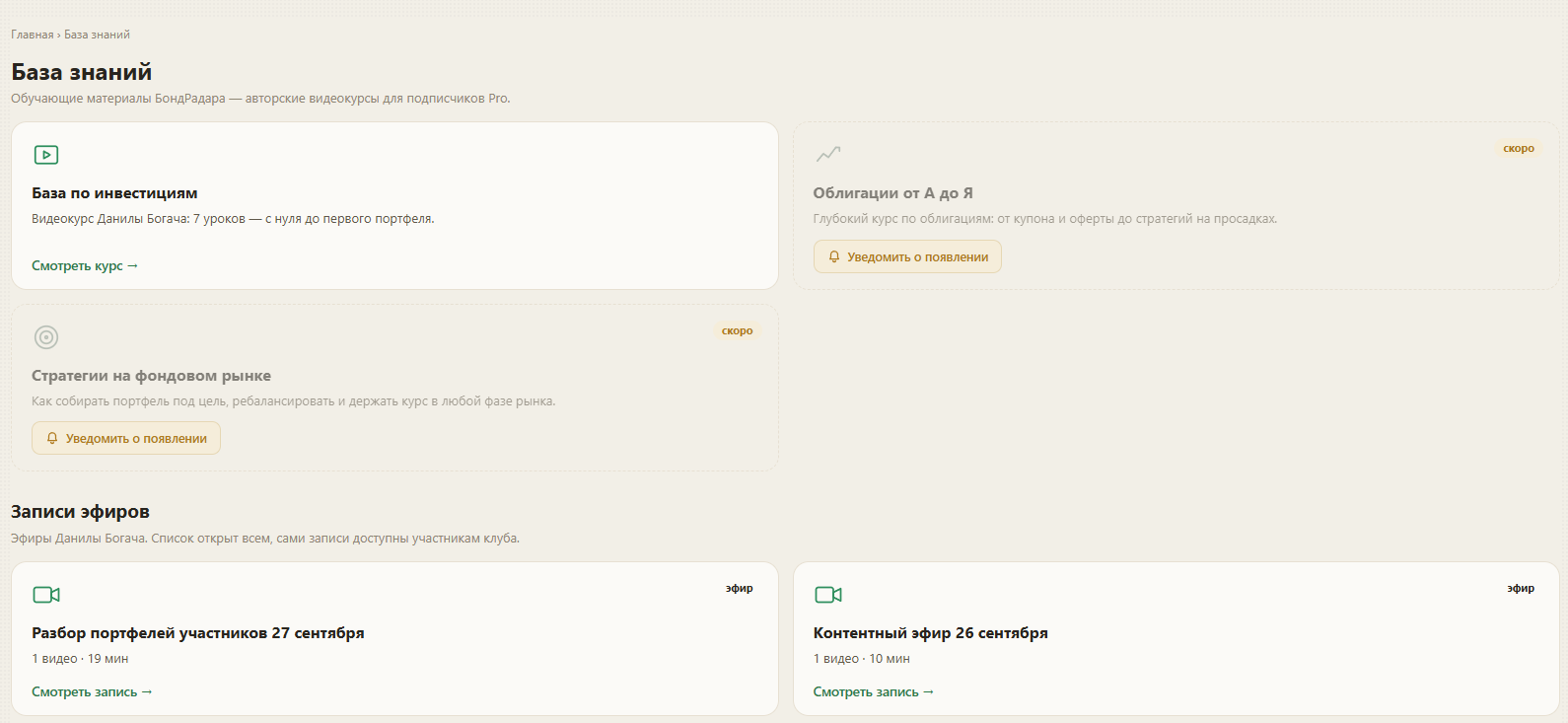Click the subtitle starting "Эфиры Данилы Богача"
Screen dimensions: 1568x723
[265, 539]
